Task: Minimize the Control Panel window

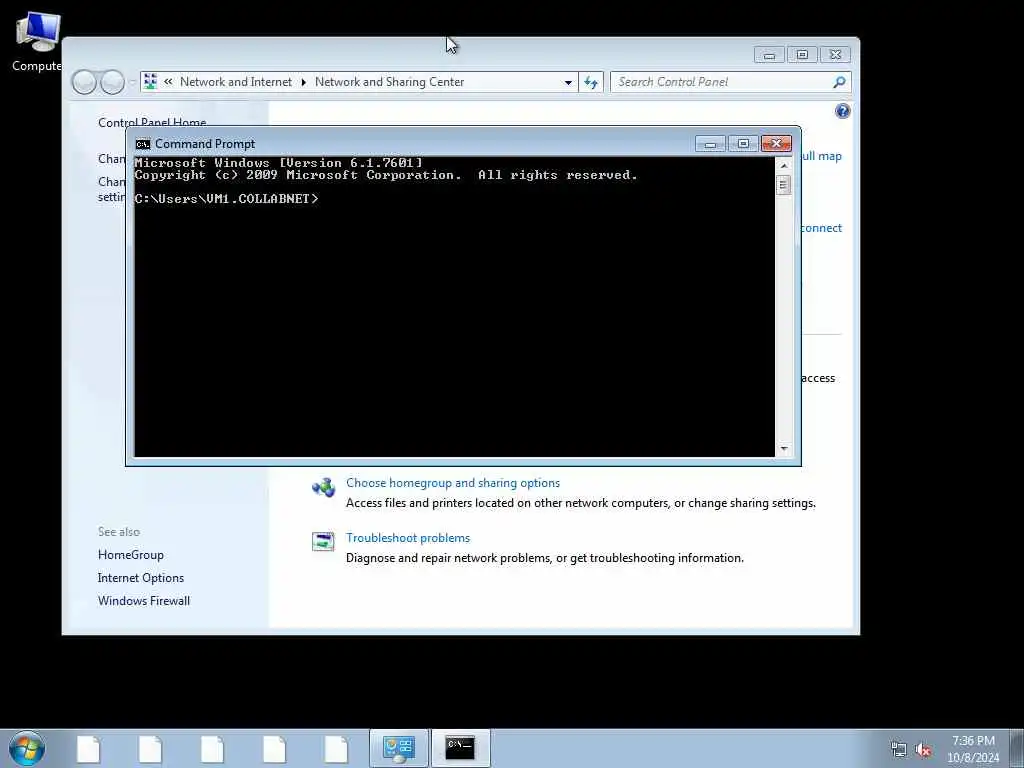Action: 769,55
